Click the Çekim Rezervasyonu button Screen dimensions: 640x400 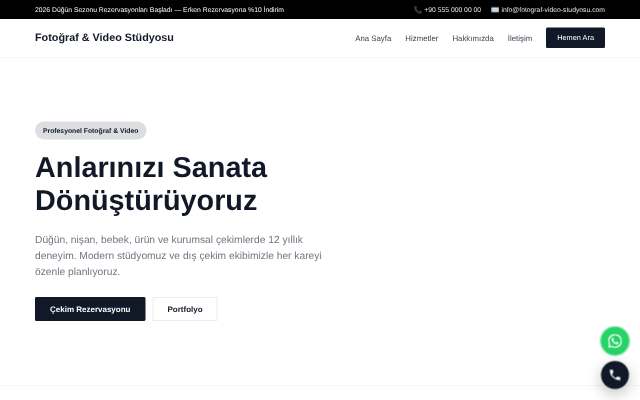pyautogui.click(x=90, y=309)
